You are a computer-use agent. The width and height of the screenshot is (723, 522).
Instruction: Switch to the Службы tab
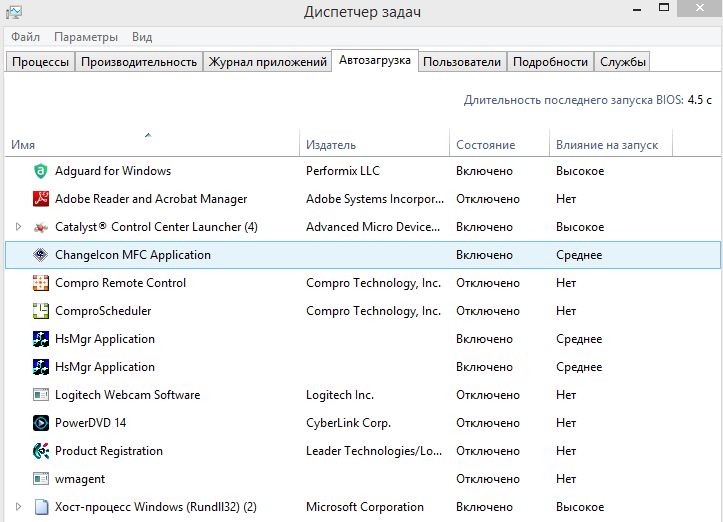click(623, 62)
